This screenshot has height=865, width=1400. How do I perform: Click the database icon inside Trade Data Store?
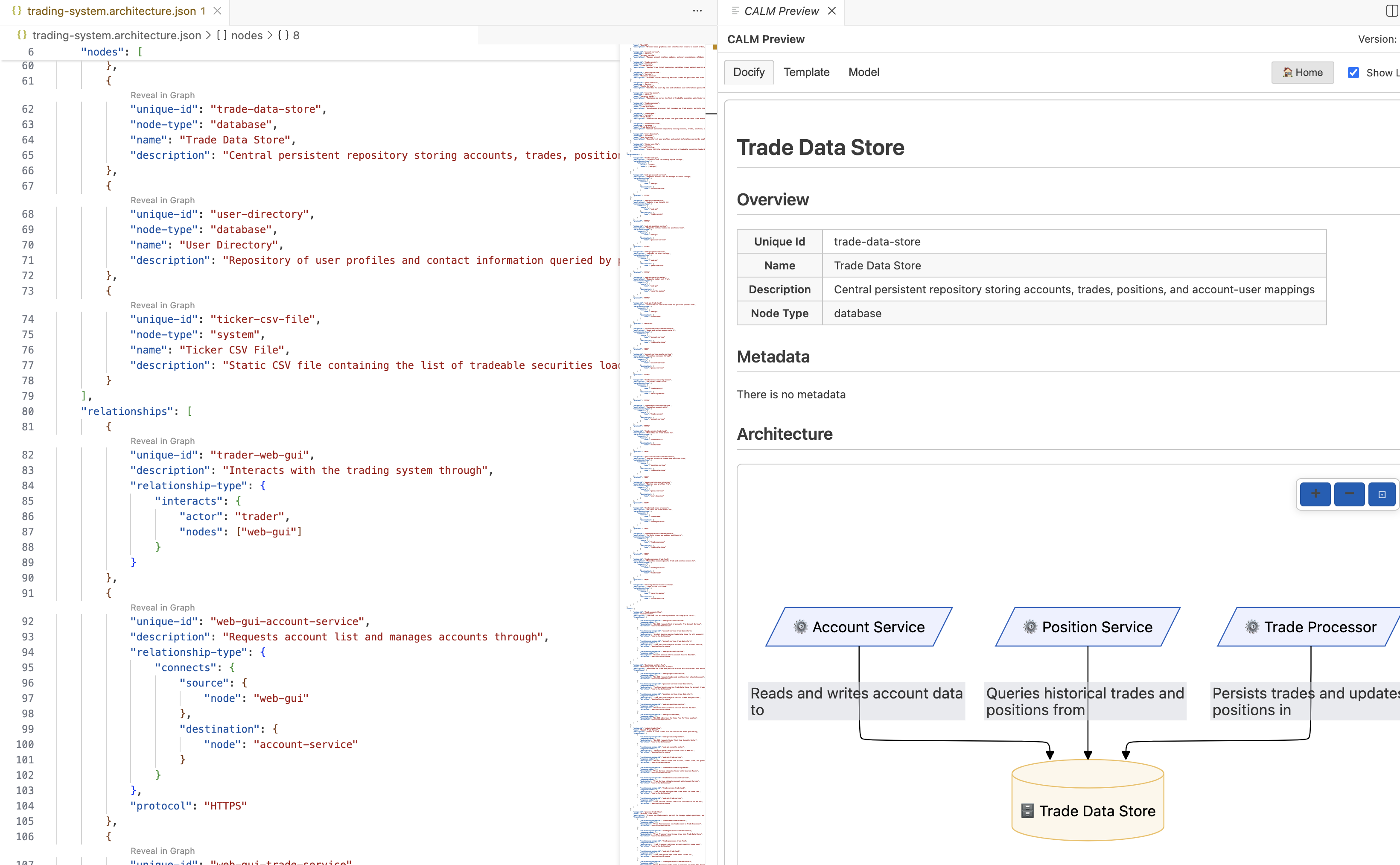pos(1027,810)
